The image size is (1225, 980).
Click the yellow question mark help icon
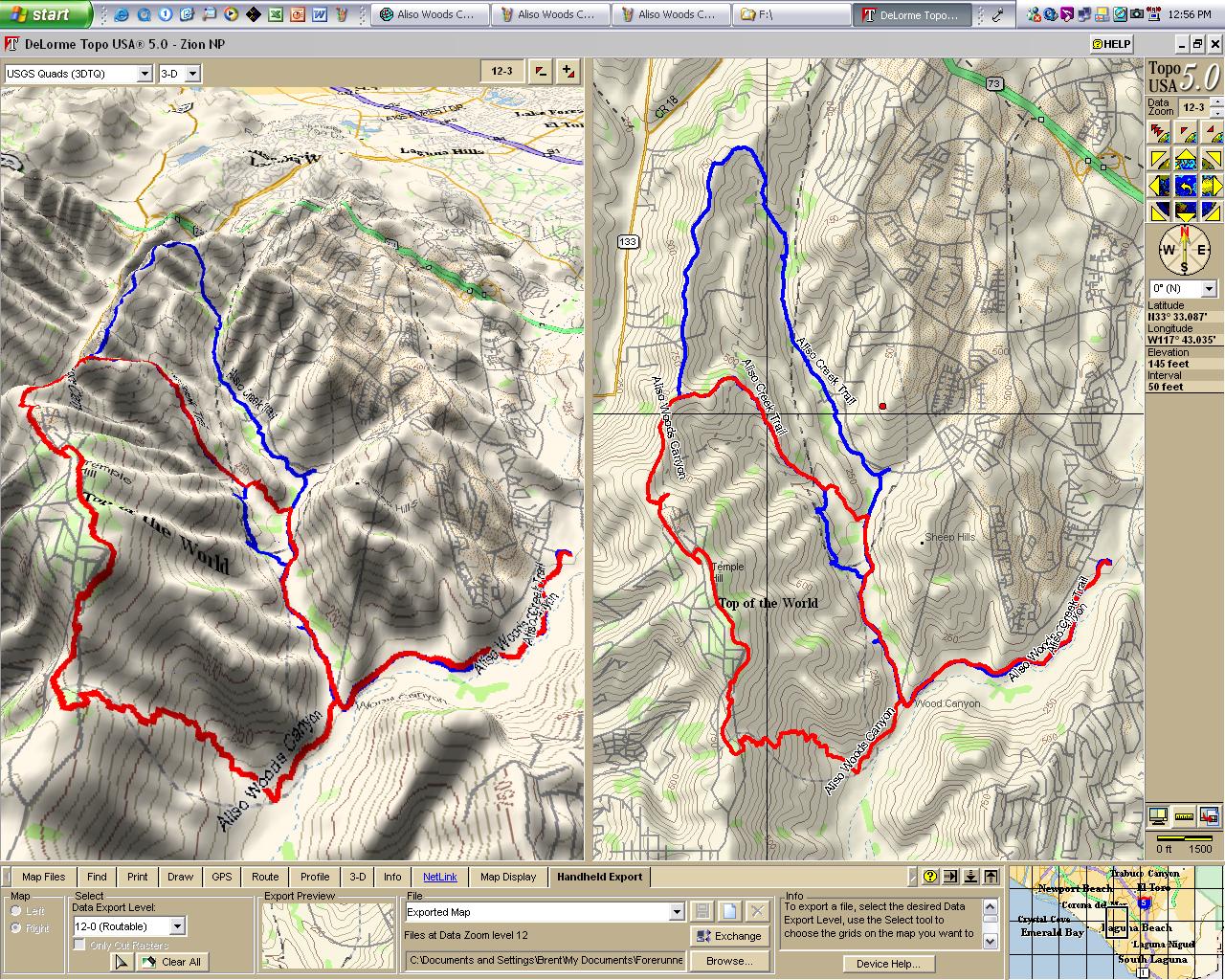click(x=928, y=877)
